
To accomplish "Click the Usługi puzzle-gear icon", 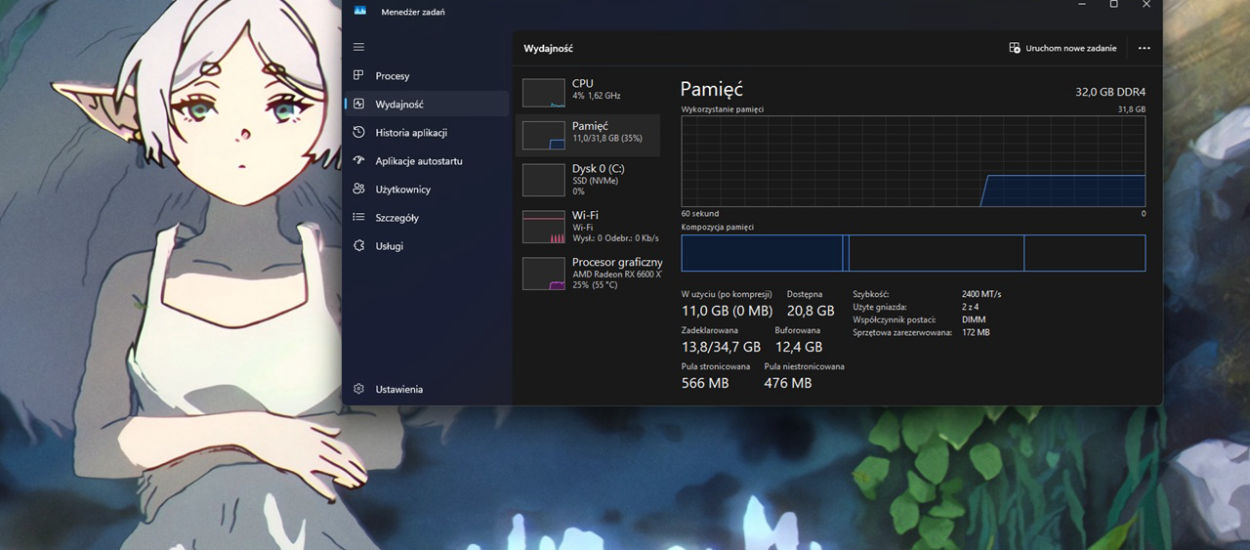I will (x=359, y=245).
